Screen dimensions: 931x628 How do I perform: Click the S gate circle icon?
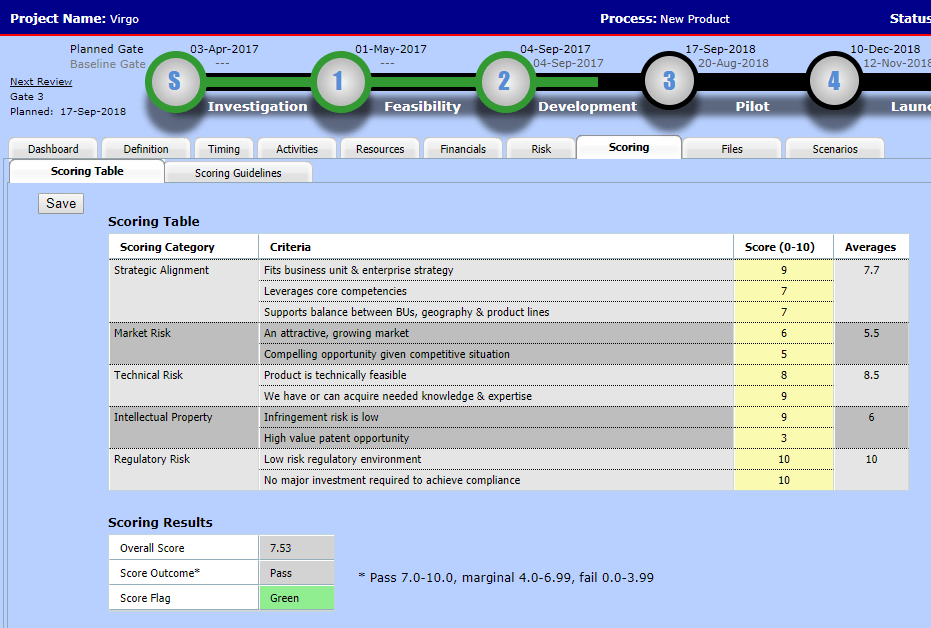pos(175,81)
